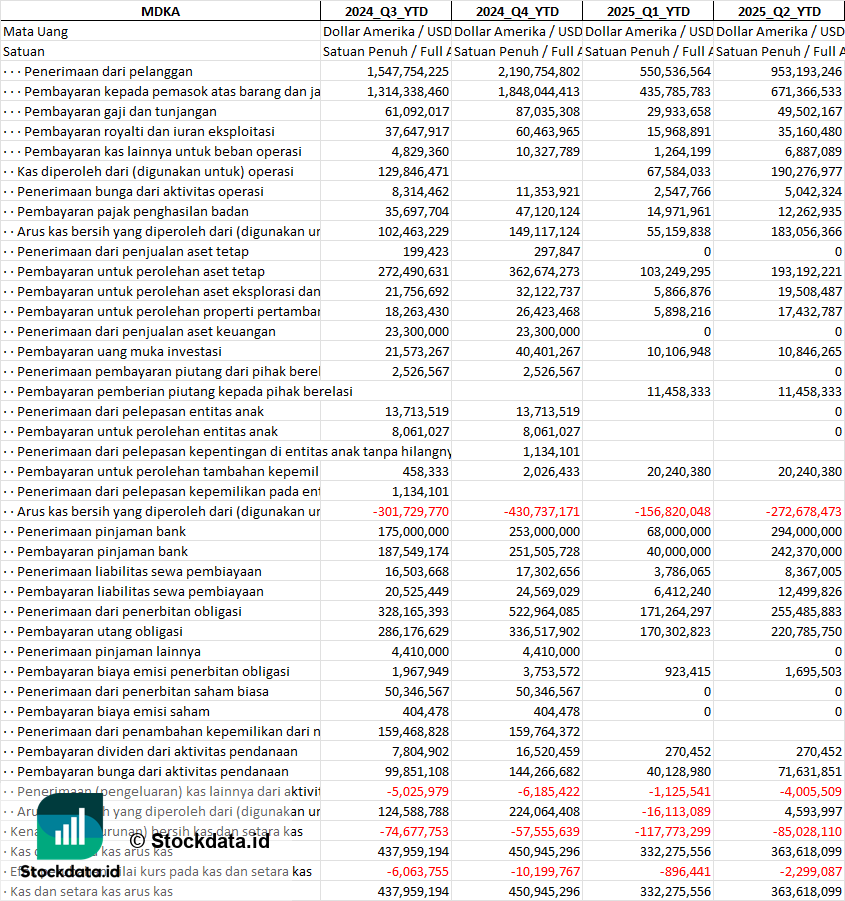Image resolution: width=845 pixels, height=901 pixels.
Task: Click Penerimaan dari penerbitan obligasi label
Action: coord(129,611)
